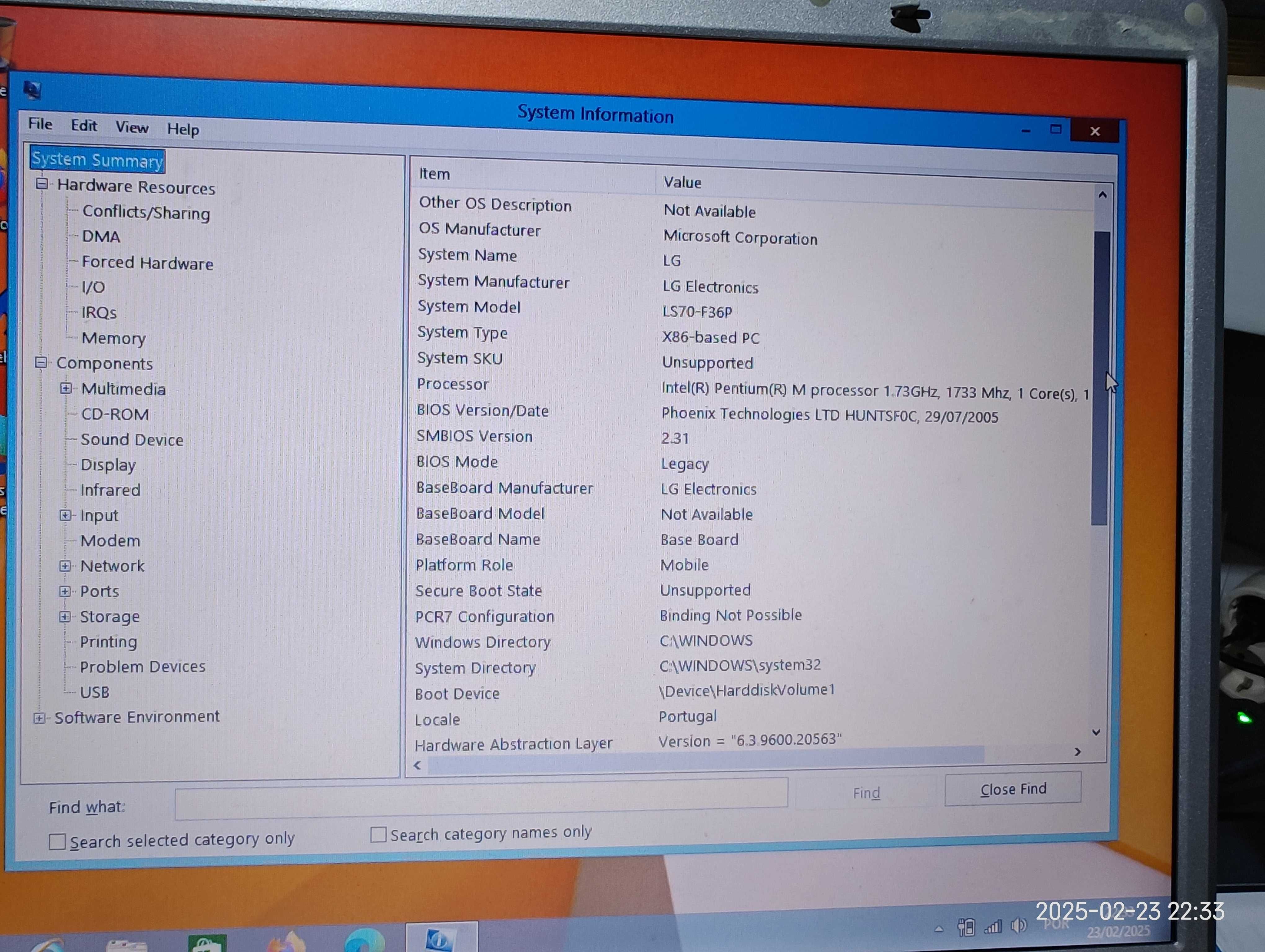The image size is (1265, 952).
Task: Expand the Network node
Action: (65, 566)
